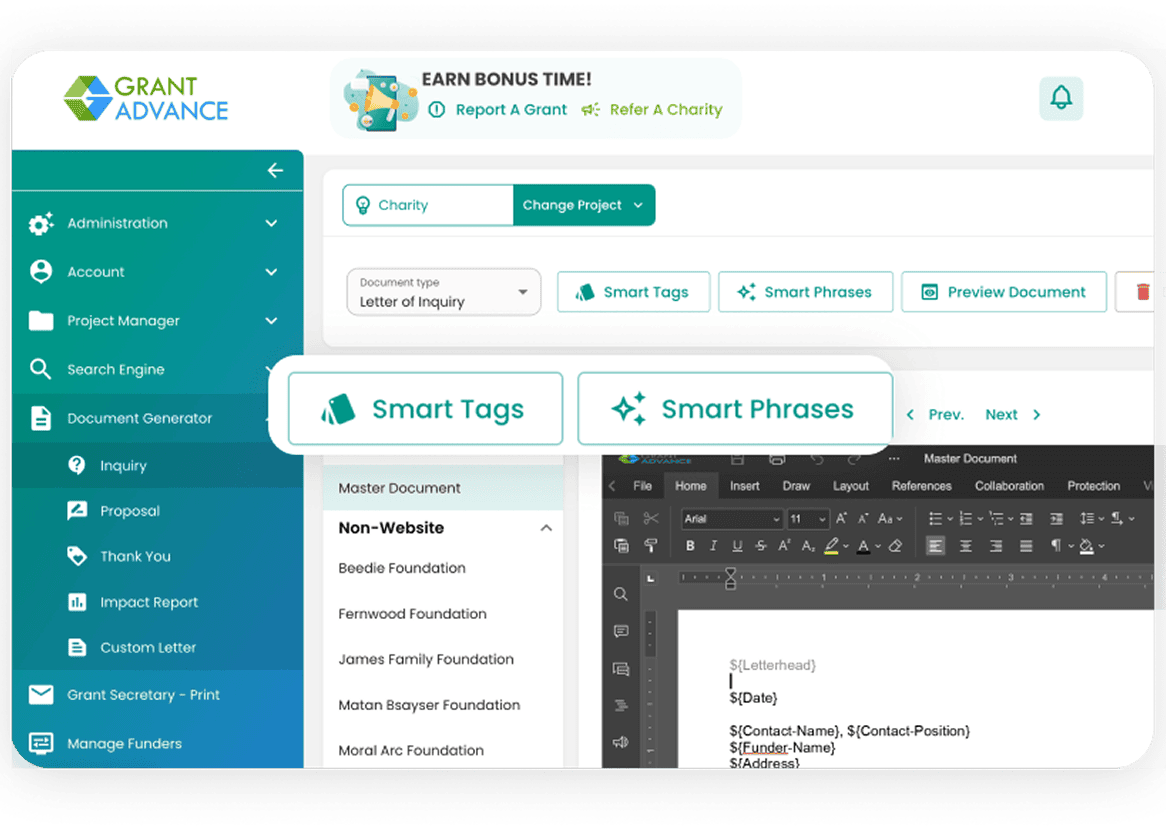Open the comments panel icon in the editor

pos(620,631)
